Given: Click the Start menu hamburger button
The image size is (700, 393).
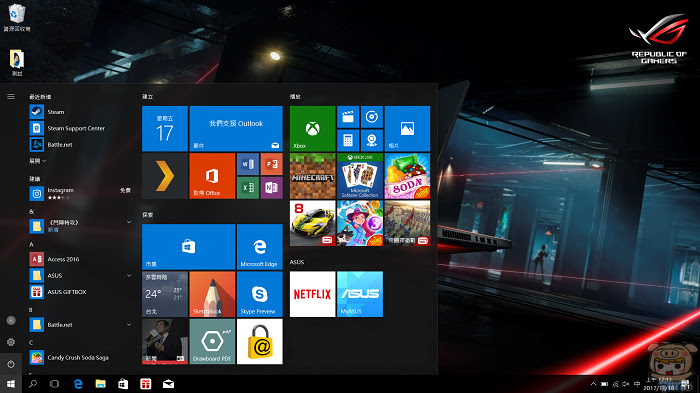Looking at the screenshot, I should click(11, 96).
